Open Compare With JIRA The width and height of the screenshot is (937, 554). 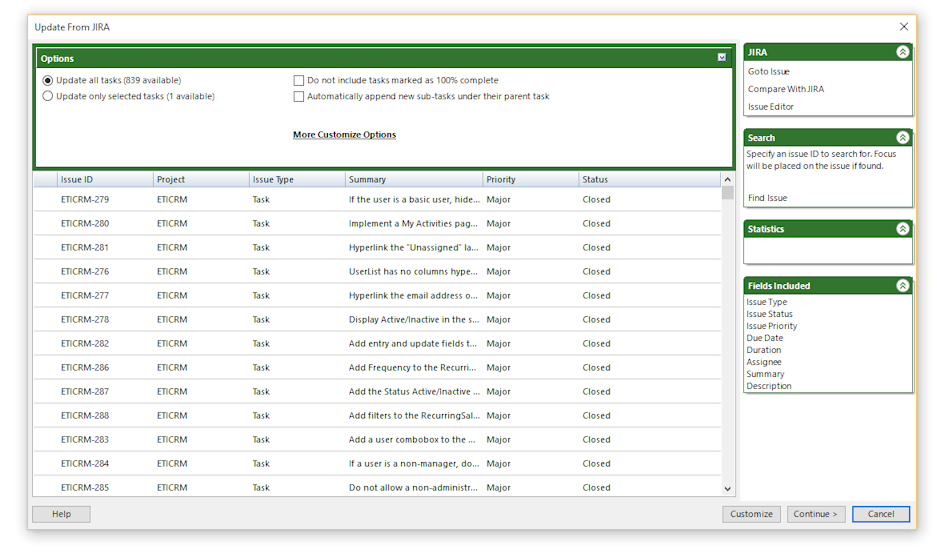(786, 89)
